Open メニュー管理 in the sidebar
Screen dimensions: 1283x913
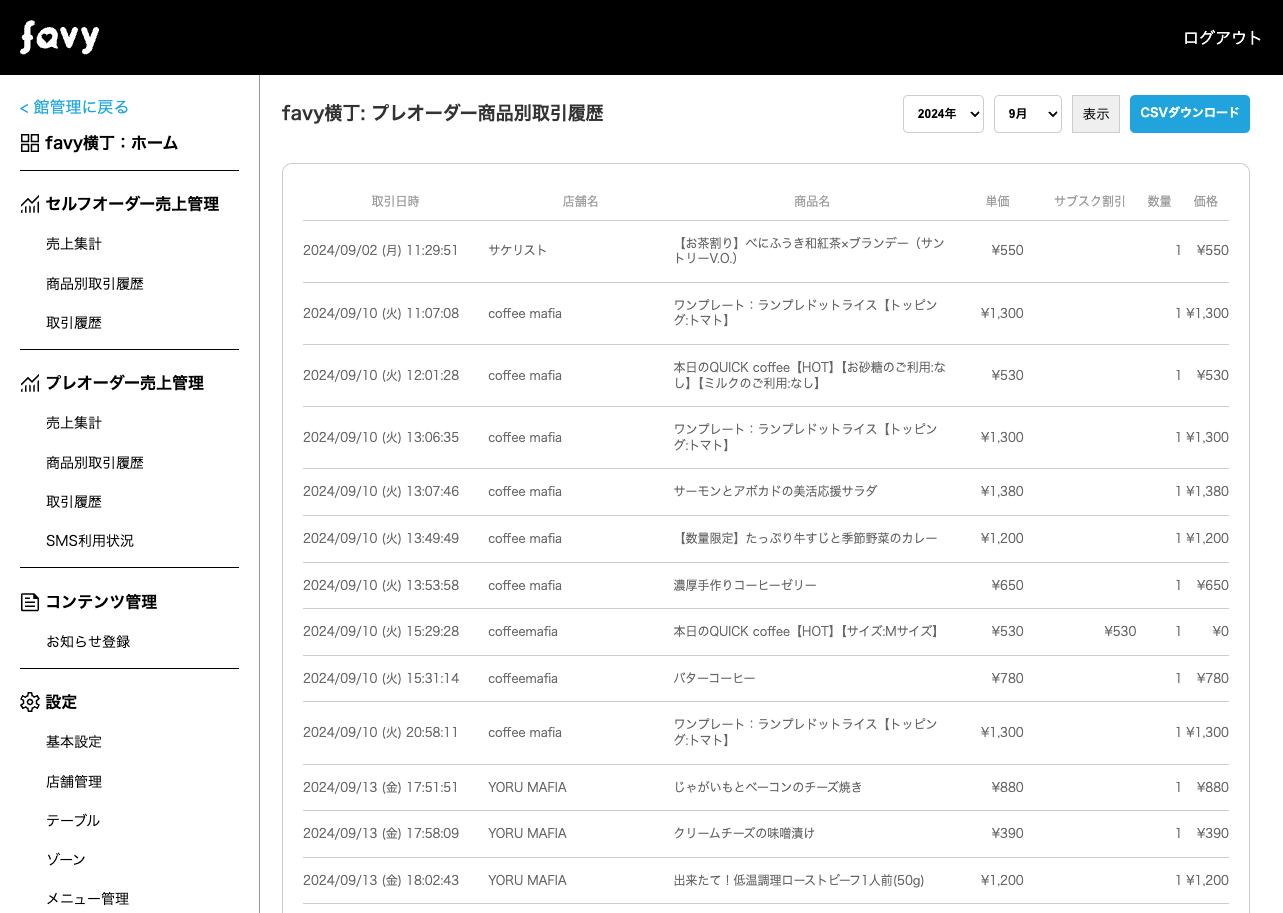(x=88, y=899)
